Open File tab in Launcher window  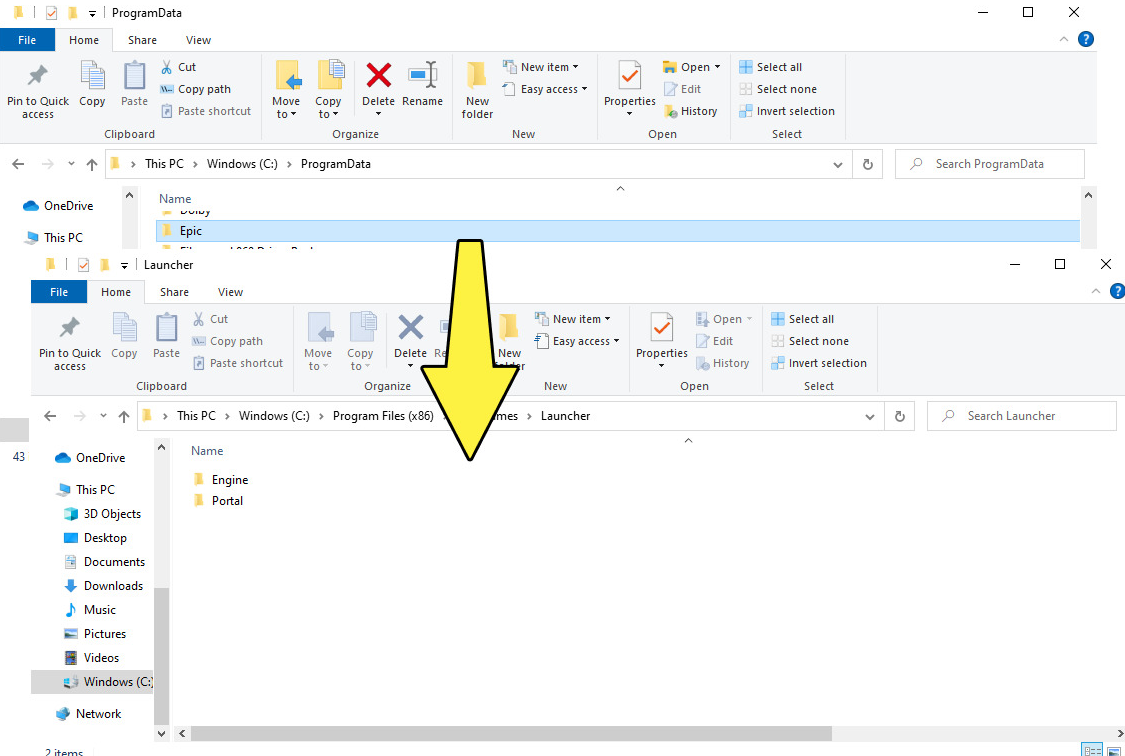59,292
